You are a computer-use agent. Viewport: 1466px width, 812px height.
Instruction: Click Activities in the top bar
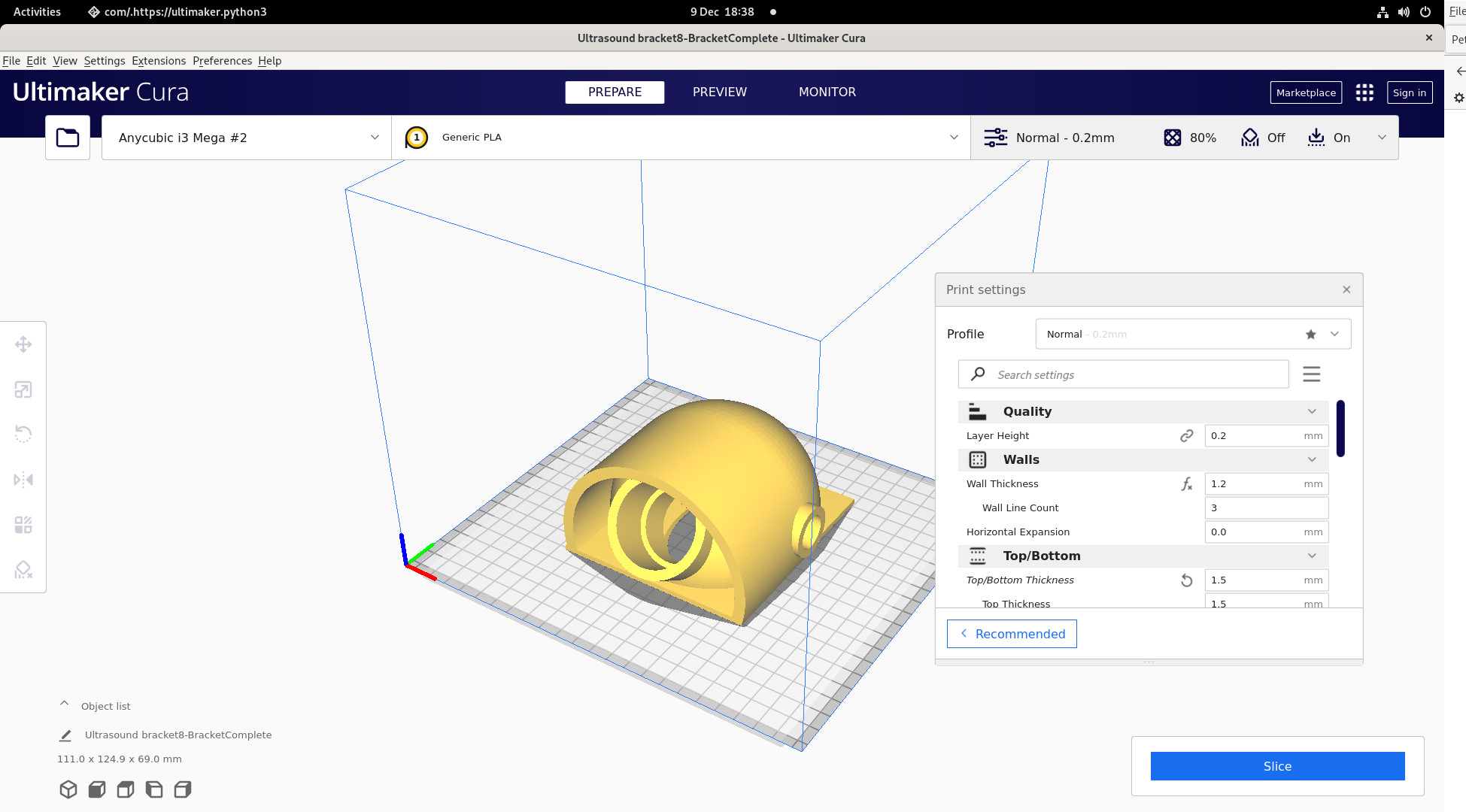click(37, 12)
